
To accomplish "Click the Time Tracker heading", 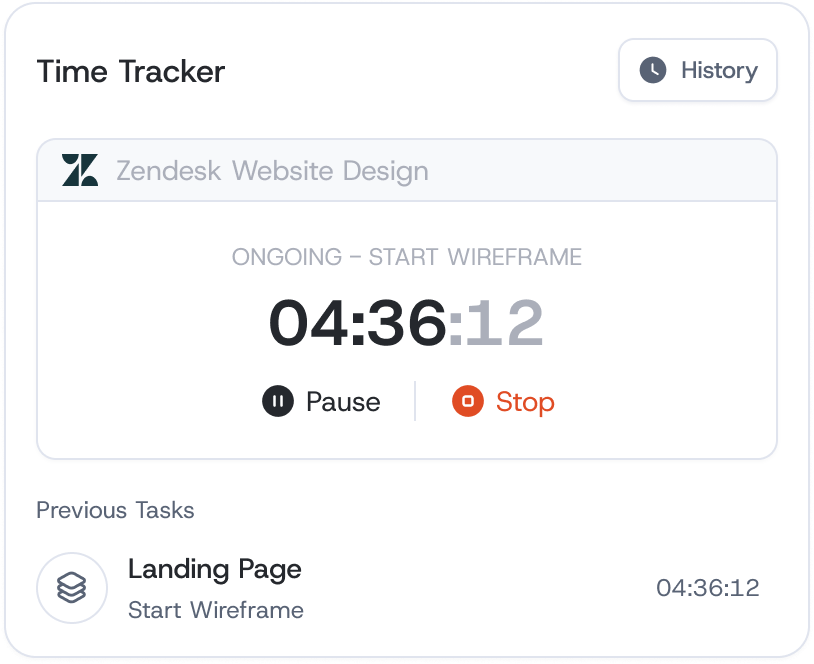I will coord(131,72).
